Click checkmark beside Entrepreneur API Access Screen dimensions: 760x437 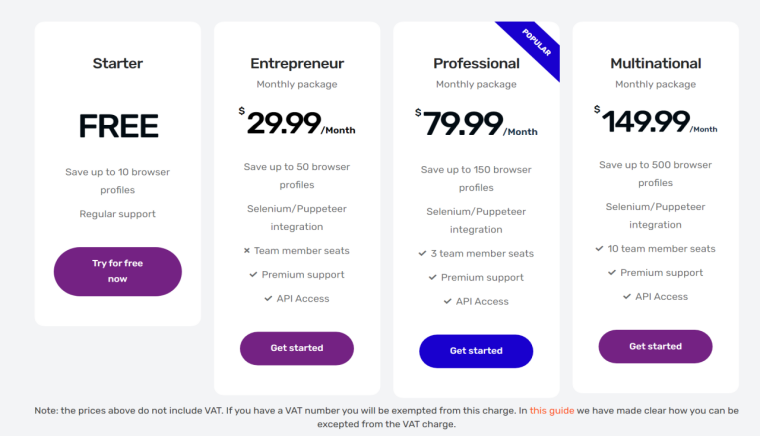tap(268, 298)
